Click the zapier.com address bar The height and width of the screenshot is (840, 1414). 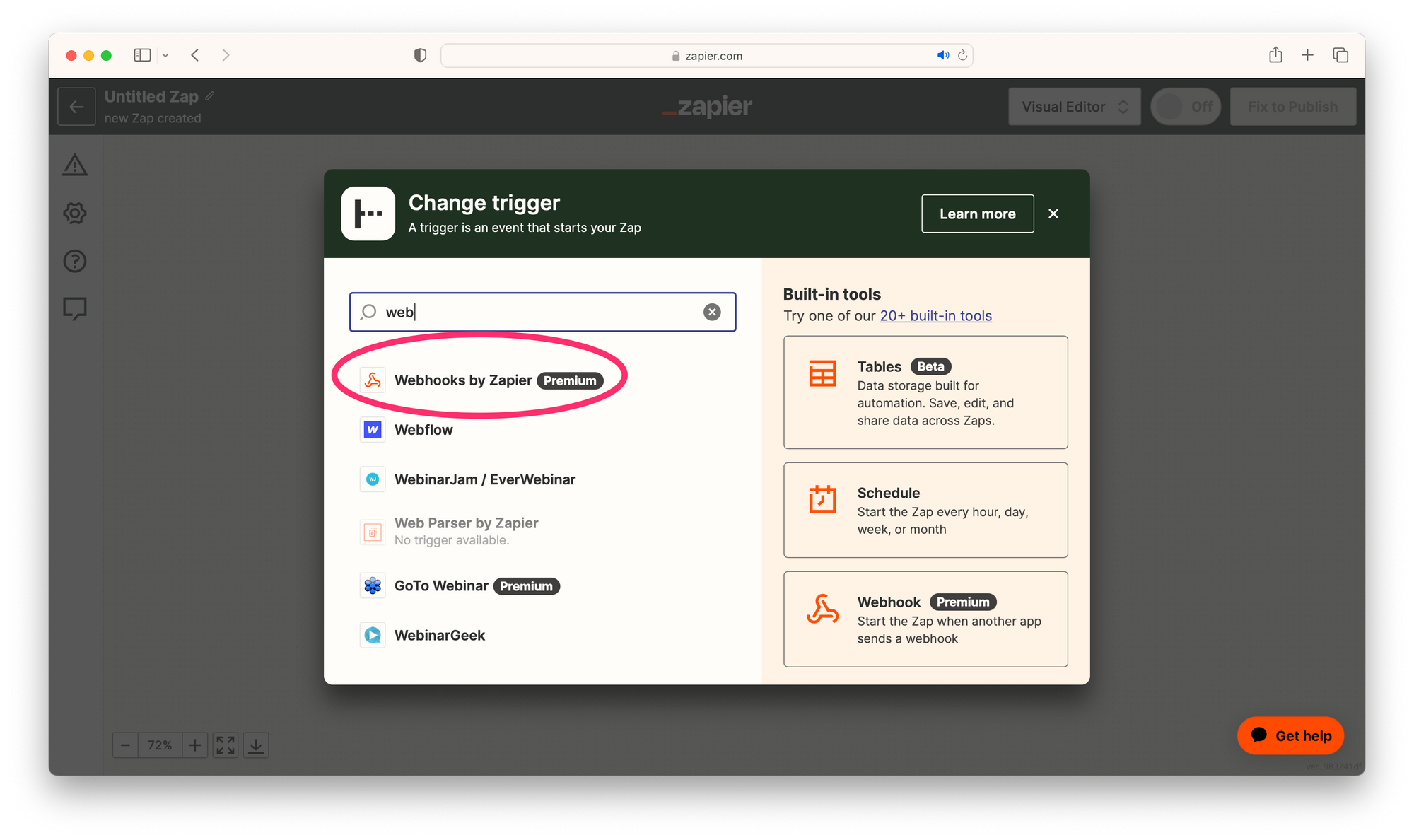coord(706,55)
